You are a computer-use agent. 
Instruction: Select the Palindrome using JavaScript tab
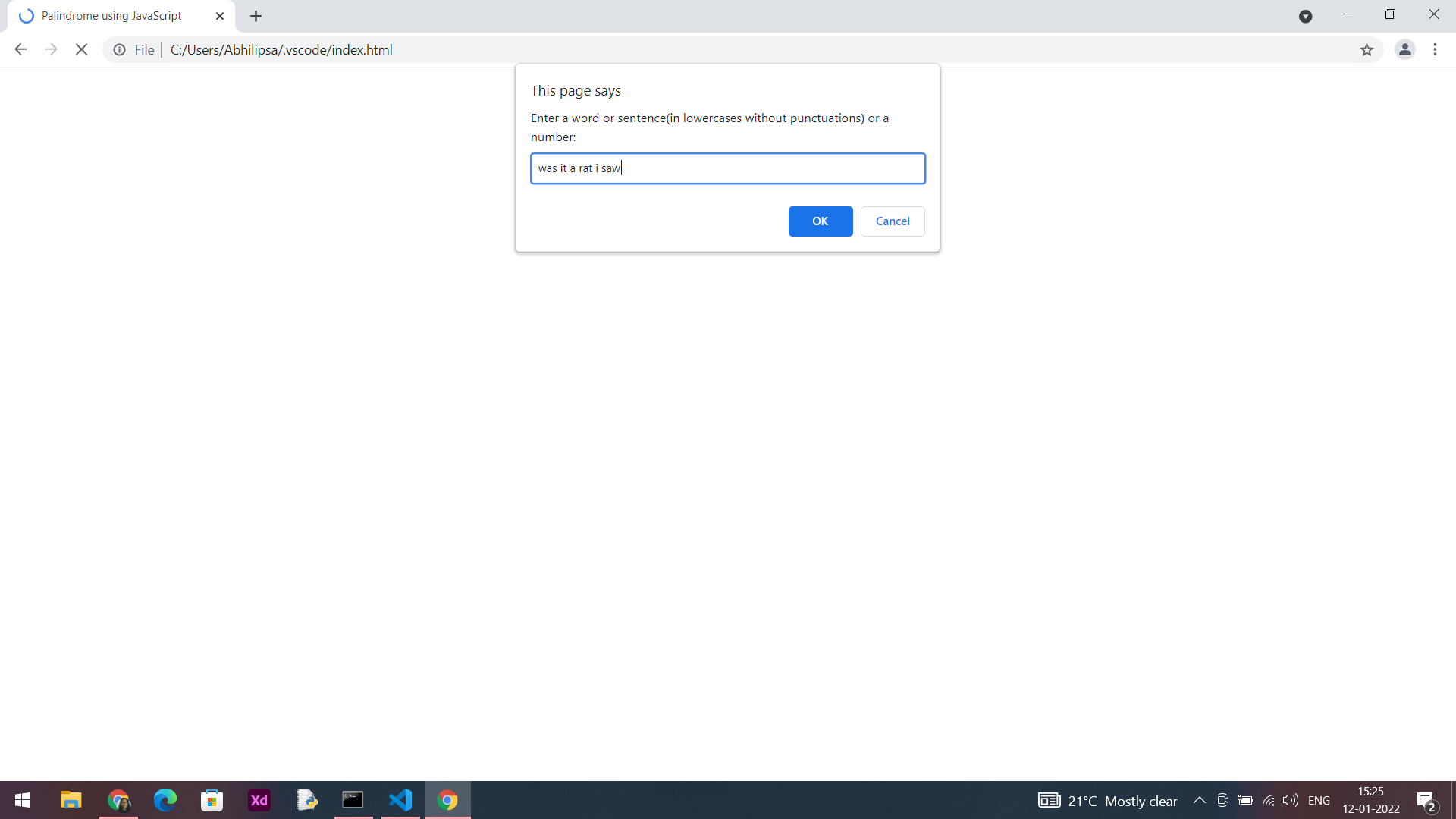click(111, 16)
